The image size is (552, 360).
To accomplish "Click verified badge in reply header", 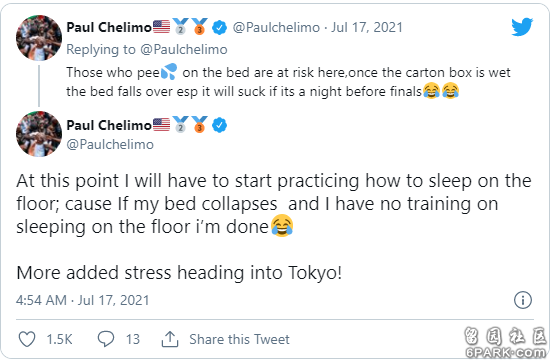I will (219, 27).
